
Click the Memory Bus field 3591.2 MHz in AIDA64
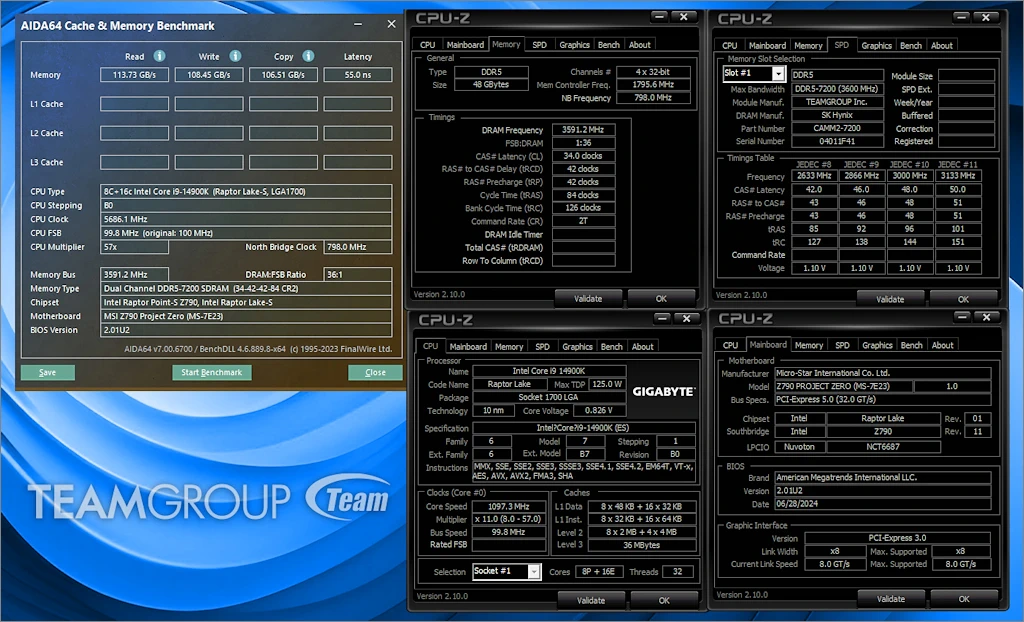tap(135, 275)
